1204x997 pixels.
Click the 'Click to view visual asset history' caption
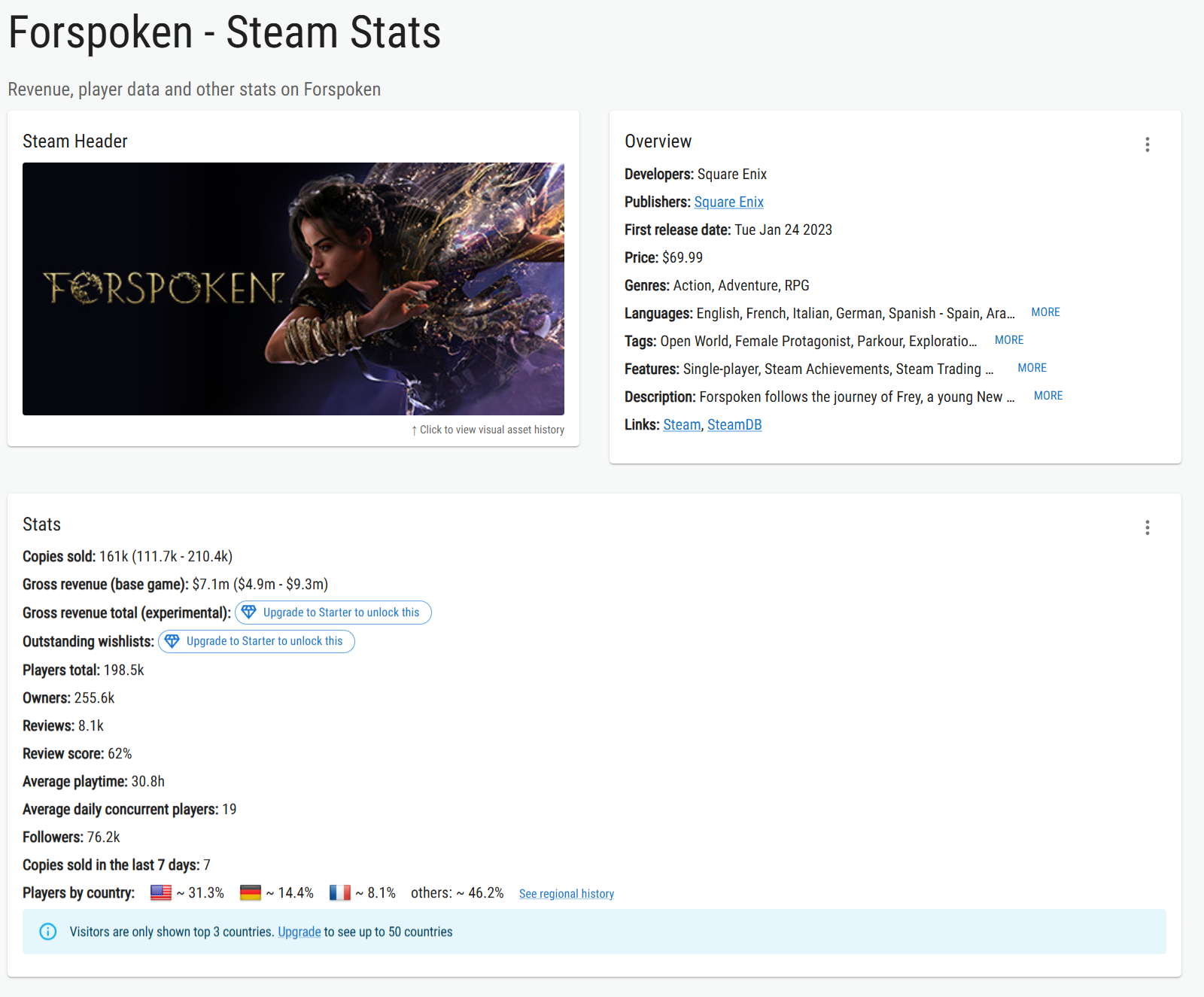coord(488,430)
